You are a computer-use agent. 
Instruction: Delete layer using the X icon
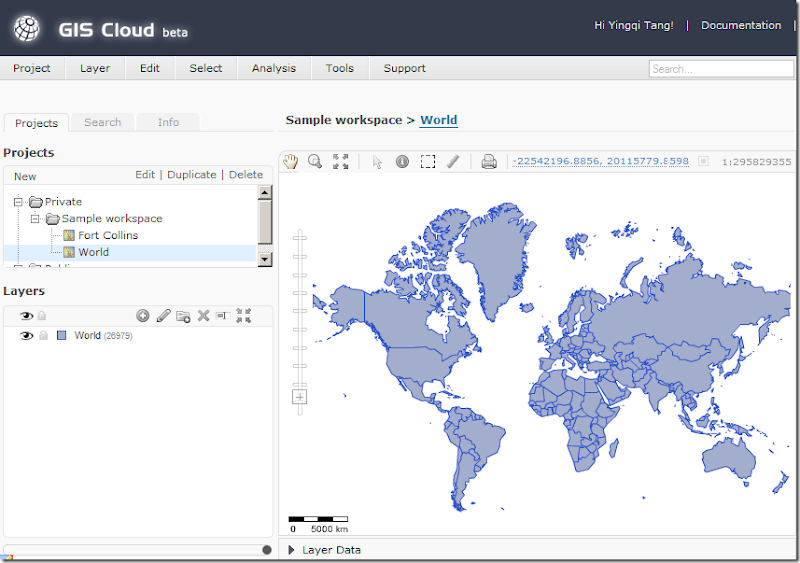203,316
